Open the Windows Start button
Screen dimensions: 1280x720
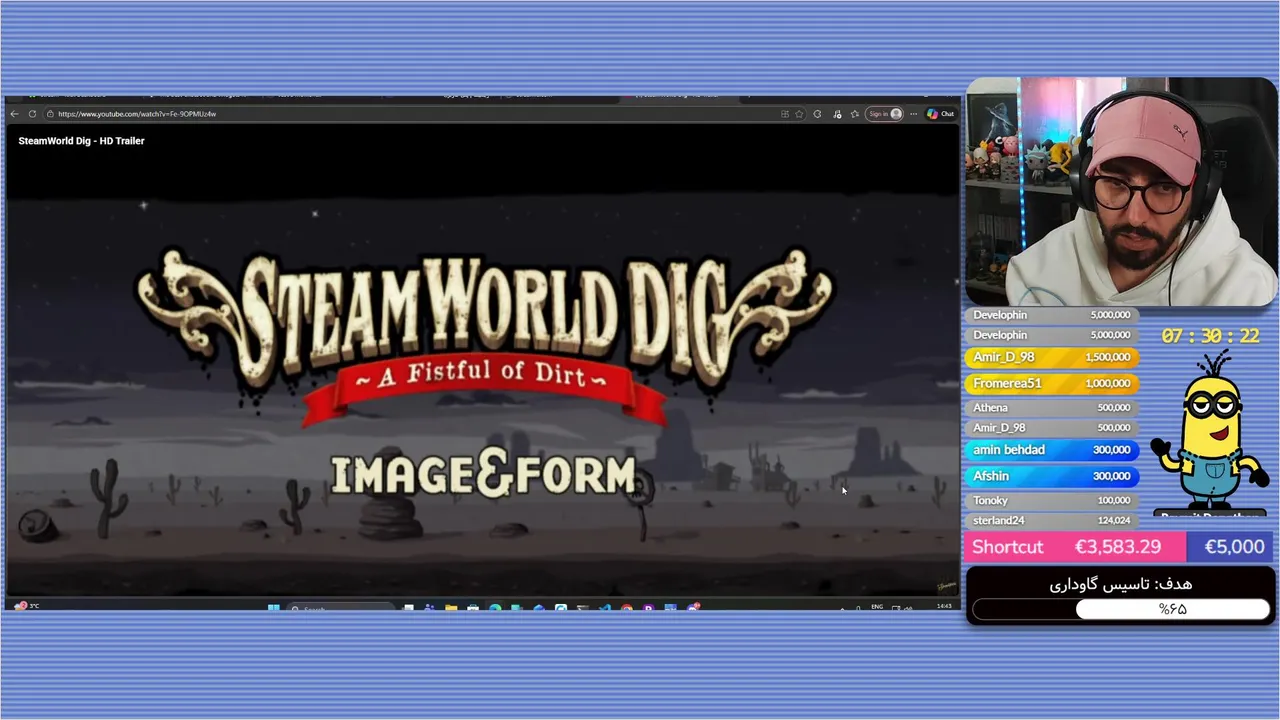[273, 607]
